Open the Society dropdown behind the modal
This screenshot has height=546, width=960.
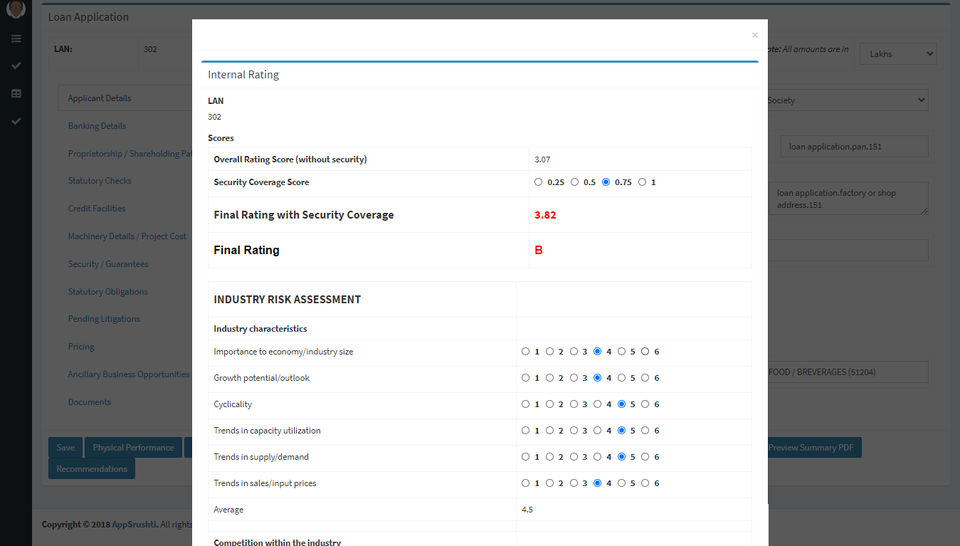[847, 100]
